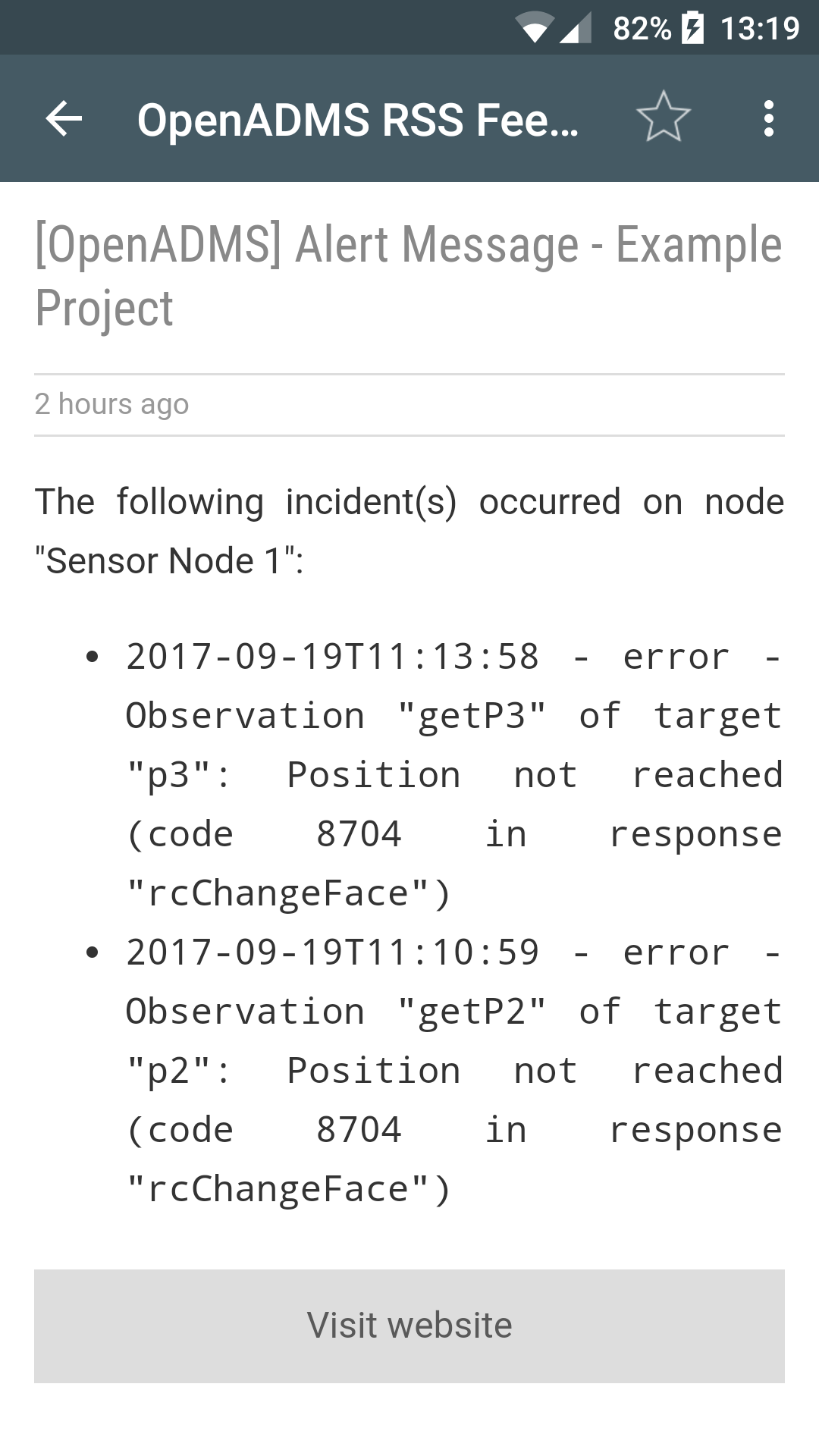Tap the back arrow icon
819x1456 pixels.
click(x=64, y=118)
